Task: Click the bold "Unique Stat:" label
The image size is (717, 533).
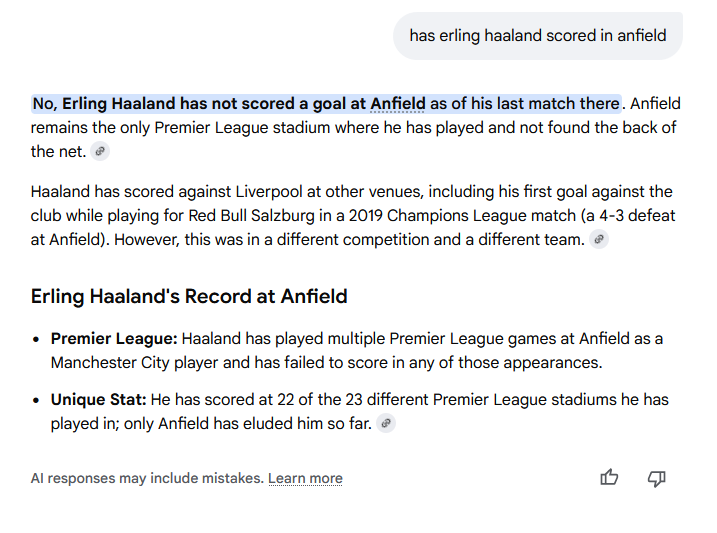Action: [99, 400]
